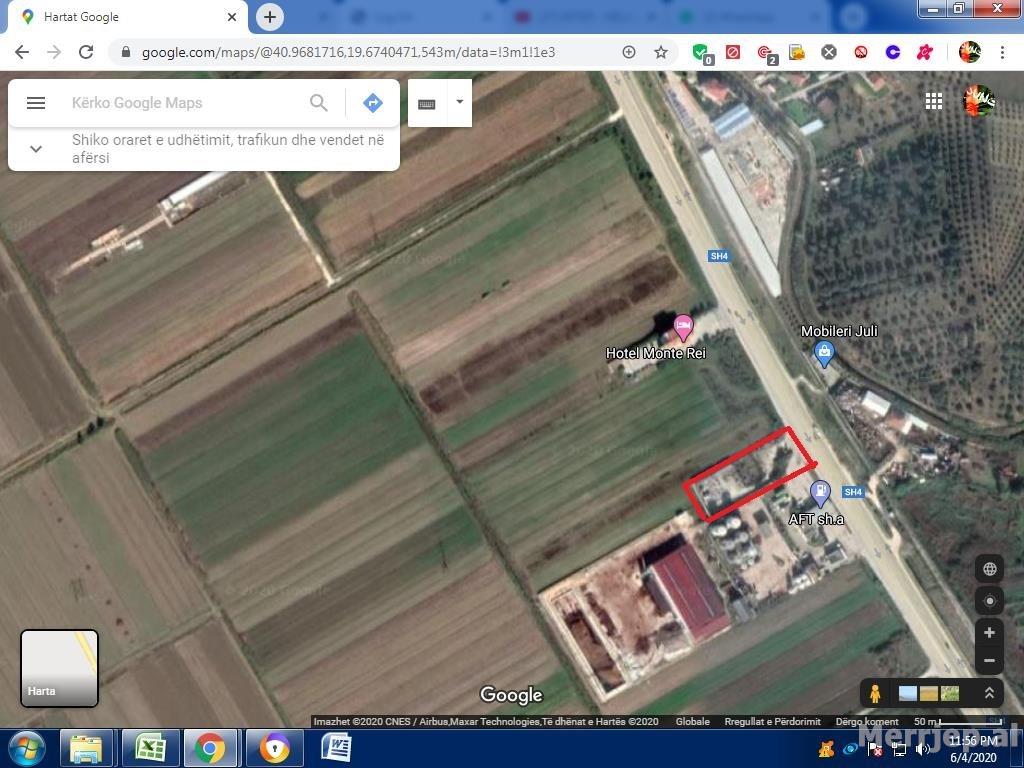Viewport: 1024px width, 768px height.
Task: Click the search magnifier icon
Action: pos(318,103)
